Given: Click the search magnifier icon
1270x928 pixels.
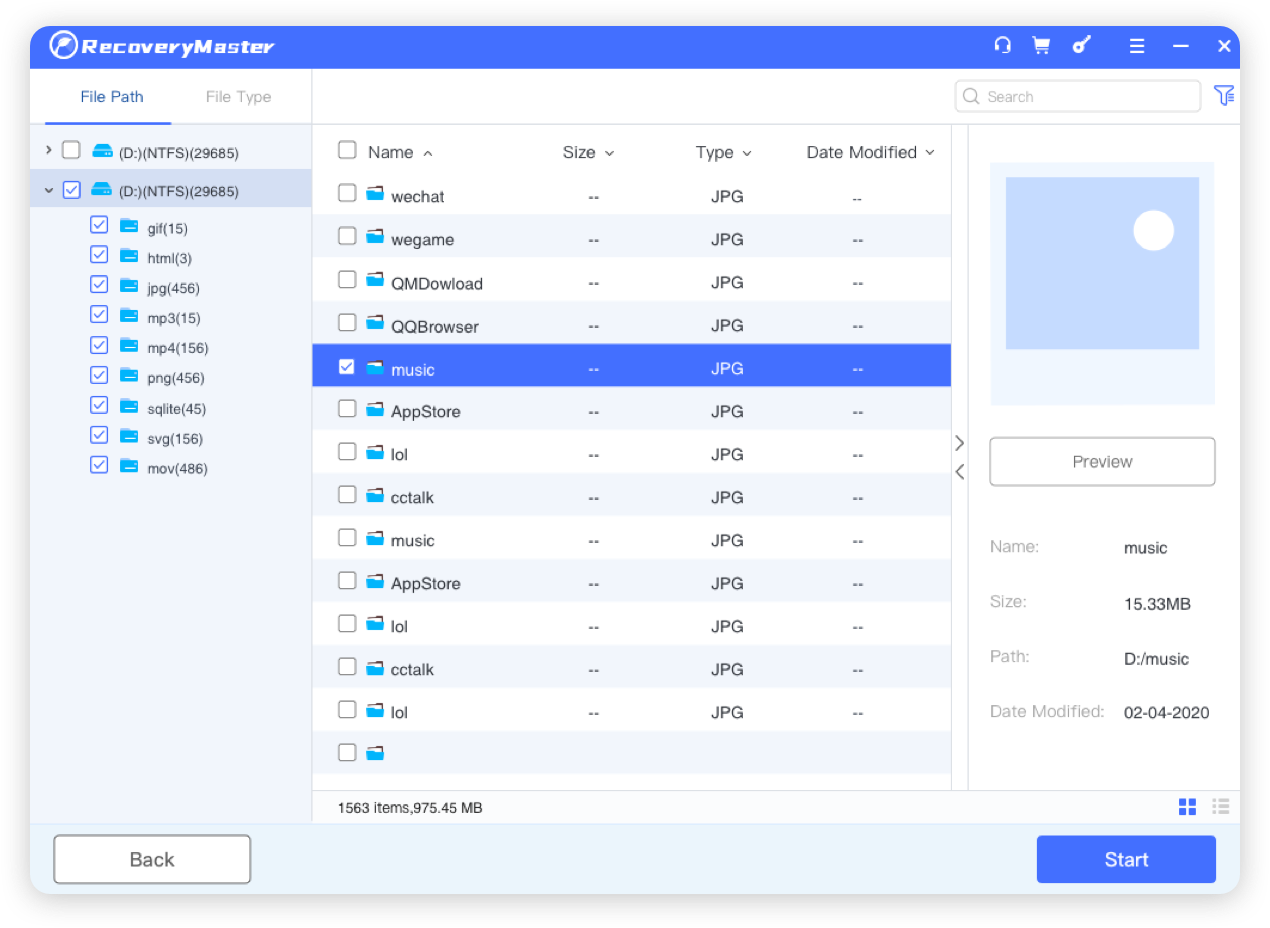Looking at the screenshot, I should click(x=970, y=96).
